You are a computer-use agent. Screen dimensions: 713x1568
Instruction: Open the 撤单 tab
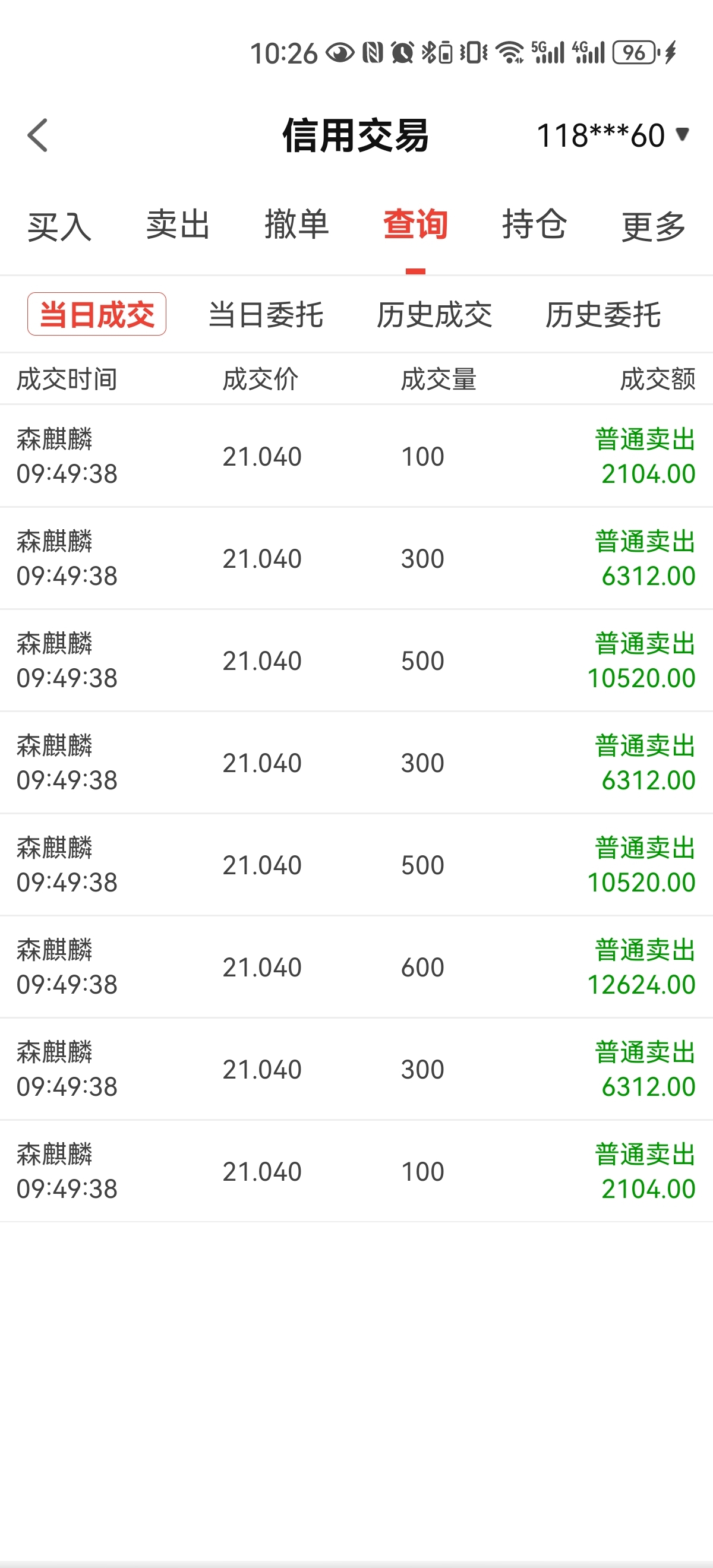click(x=296, y=225)
